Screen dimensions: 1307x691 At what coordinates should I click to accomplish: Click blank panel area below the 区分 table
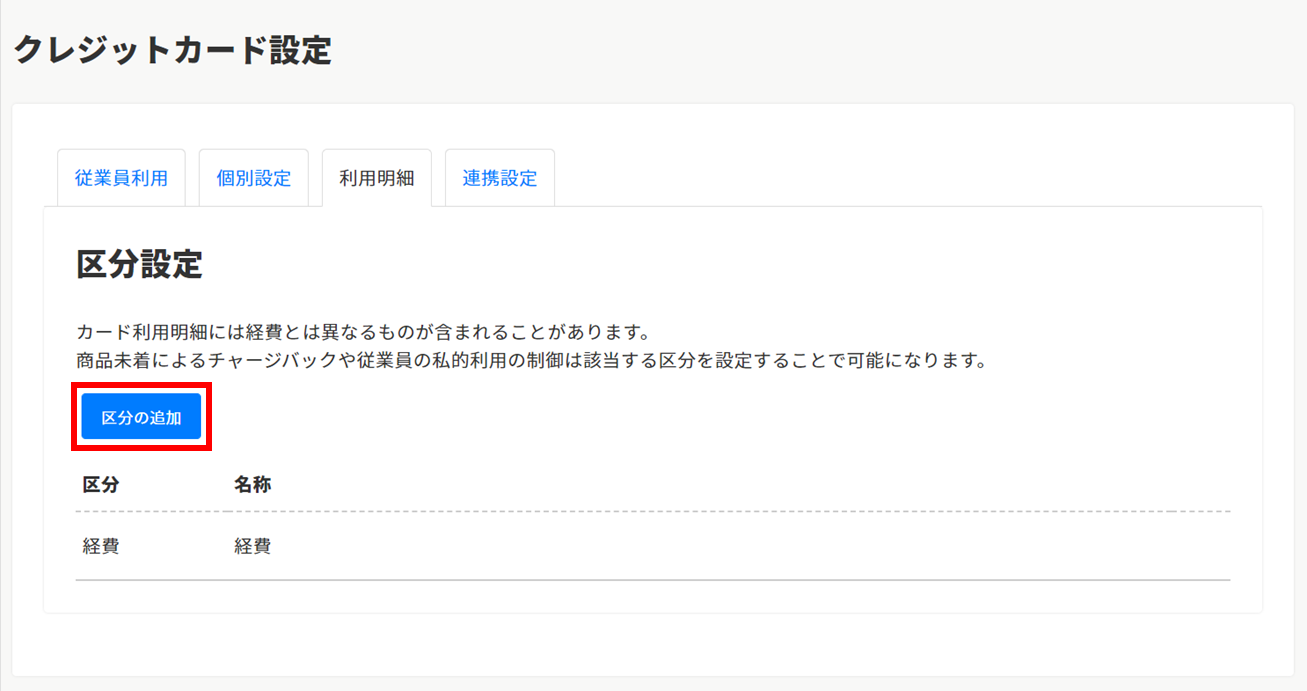(650, 596)
